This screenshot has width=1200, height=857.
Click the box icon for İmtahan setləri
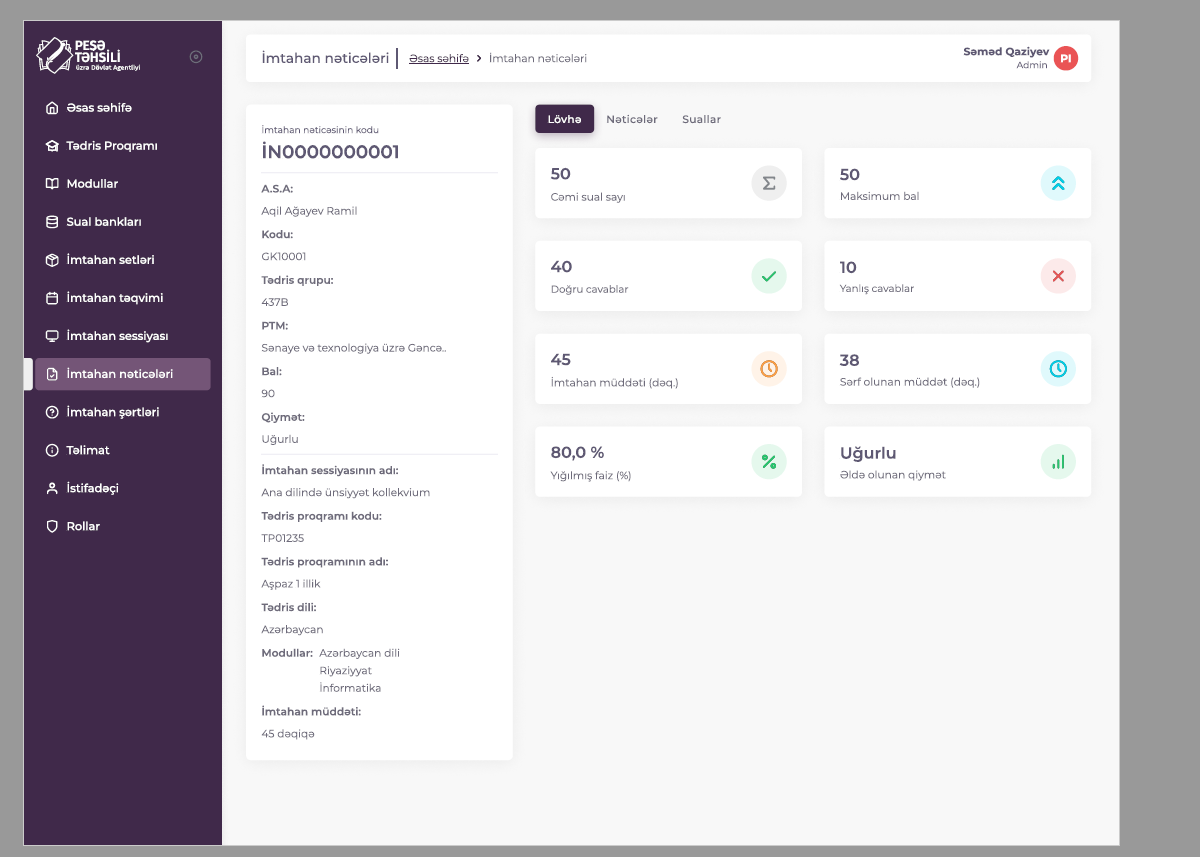[x=52, y=260]
